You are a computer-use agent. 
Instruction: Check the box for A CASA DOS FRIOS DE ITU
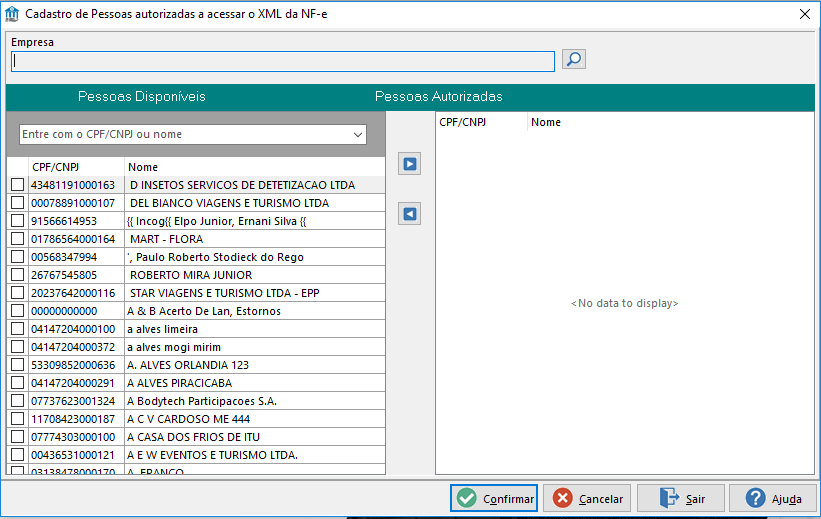[x=18, y=437]
